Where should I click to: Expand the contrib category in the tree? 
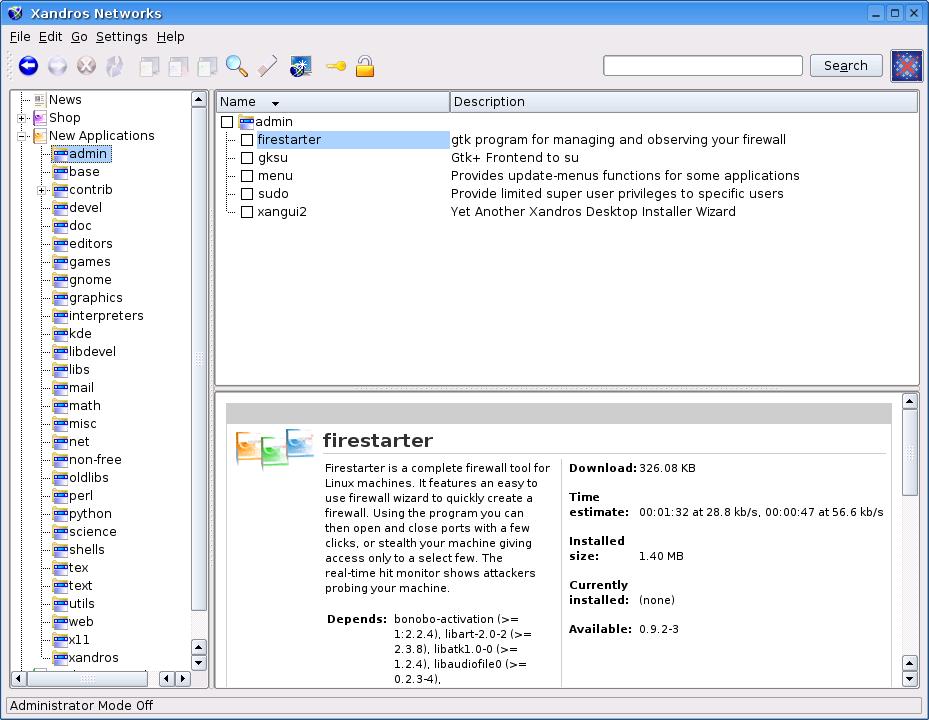[42, 190]
